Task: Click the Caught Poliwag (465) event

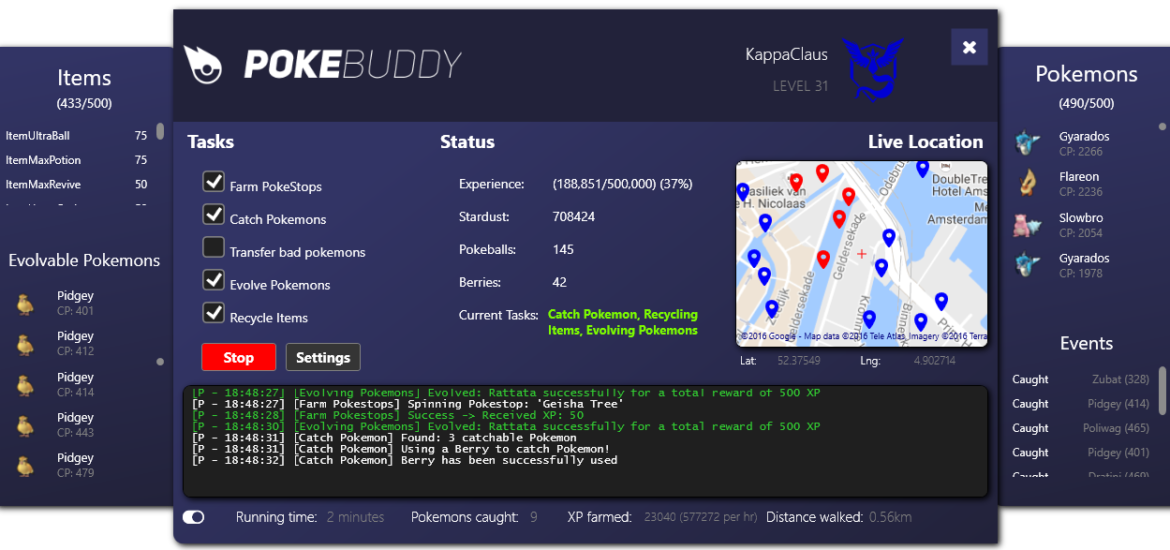Action: 1080,428
